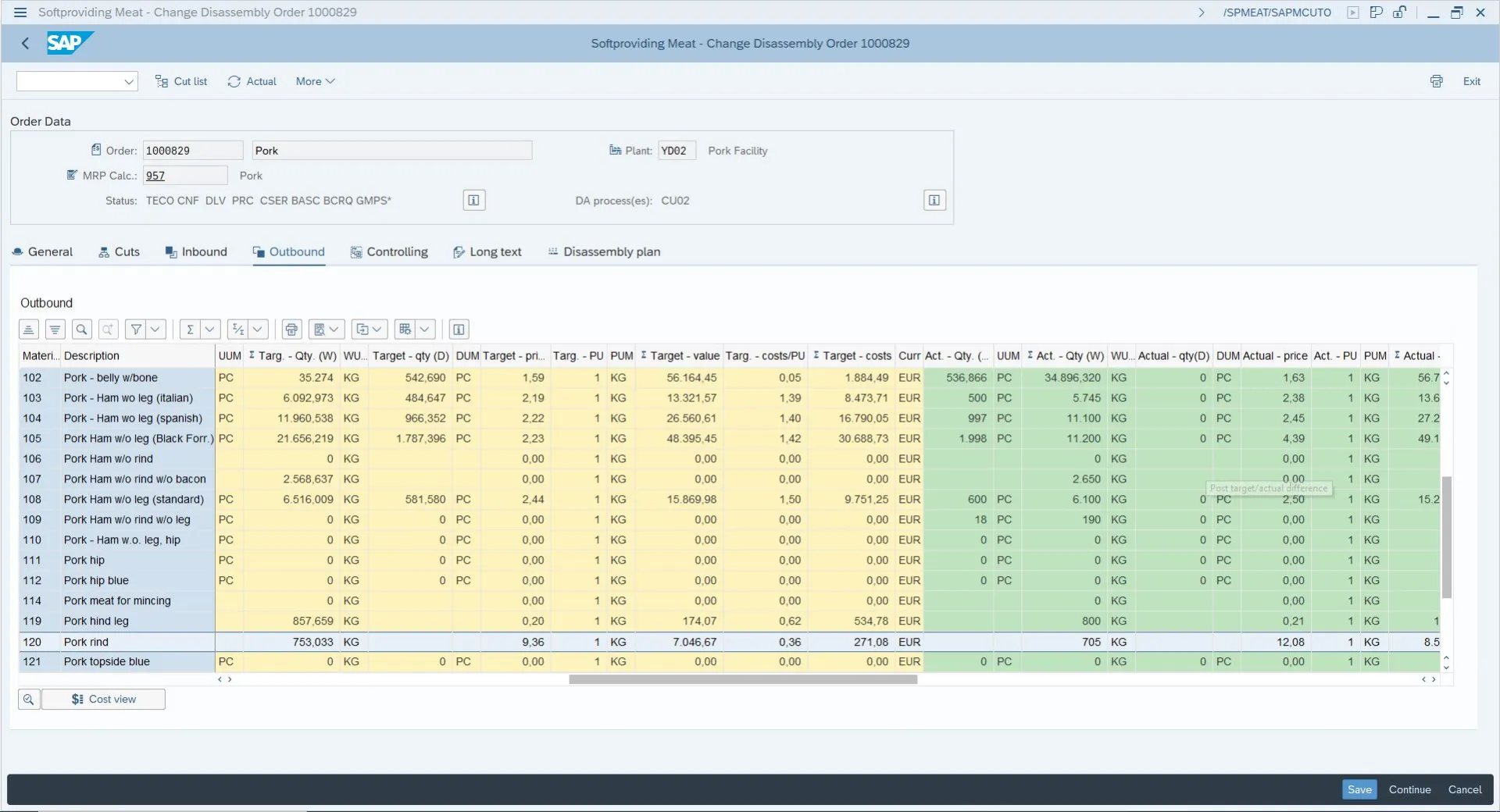This screenshot has width=1500, height=812.
Task: Open the Long text tab
Action: (487, 252)
